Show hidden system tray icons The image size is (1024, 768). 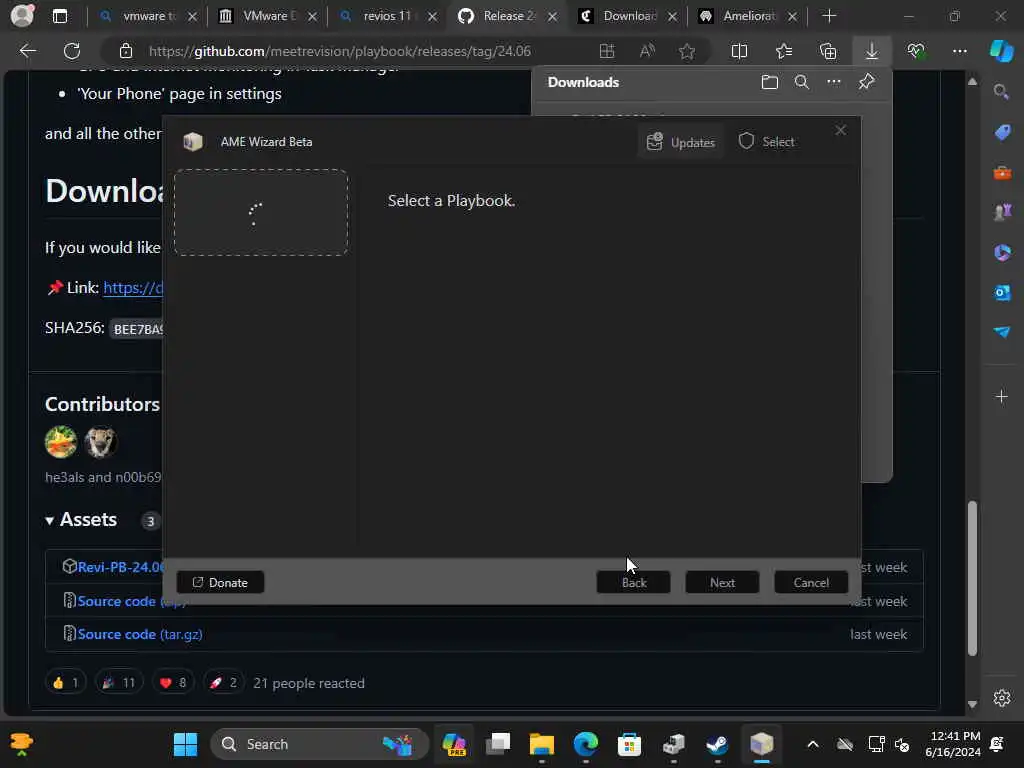(x=812, y=744)
